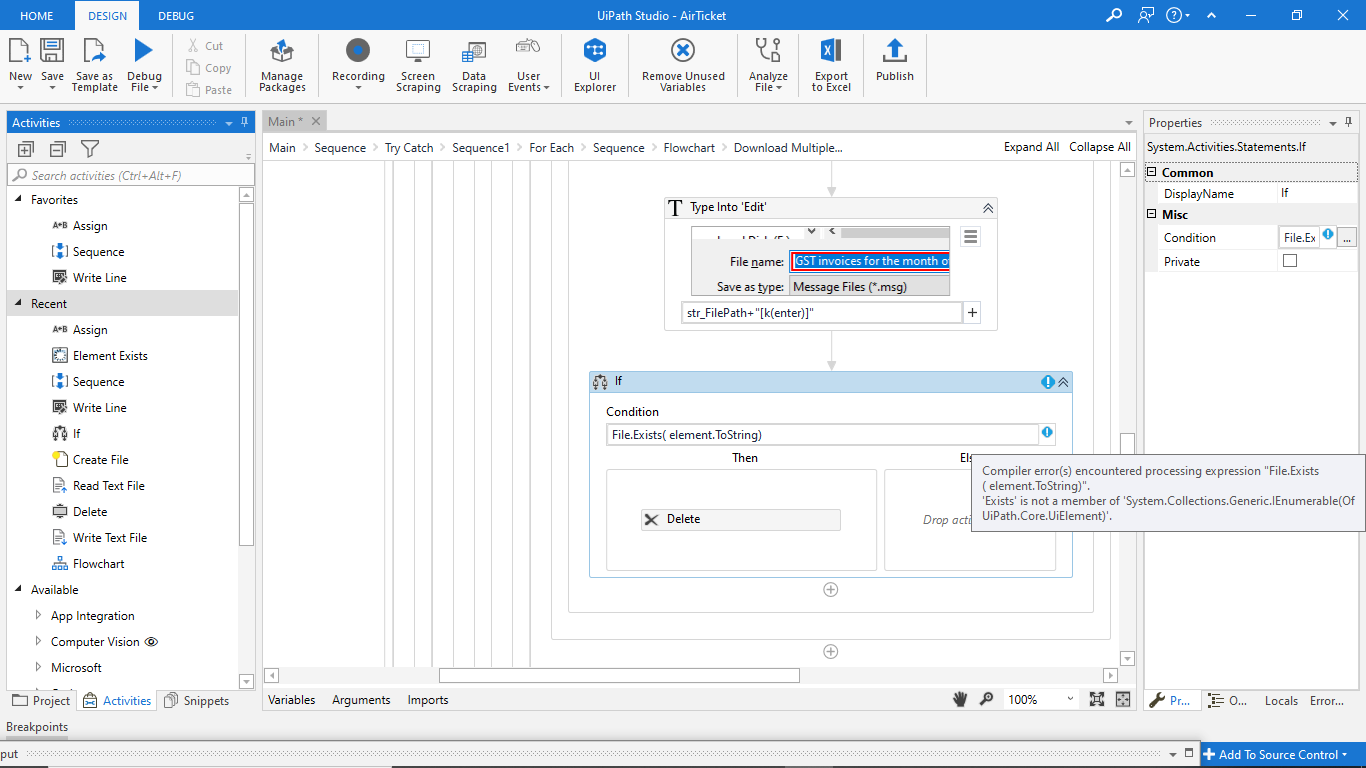Click Expand All link
1366x768 pixels.
[1031, 147]
